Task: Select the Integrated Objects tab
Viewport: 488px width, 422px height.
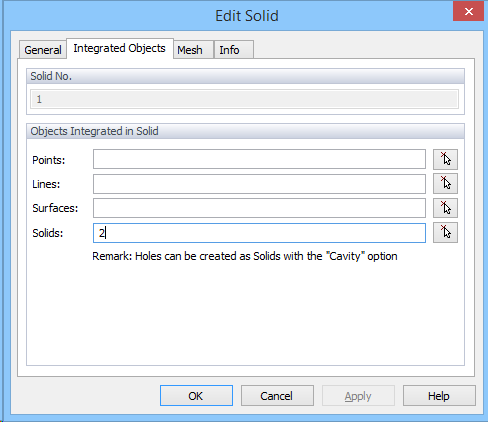Action: [120, 48]
